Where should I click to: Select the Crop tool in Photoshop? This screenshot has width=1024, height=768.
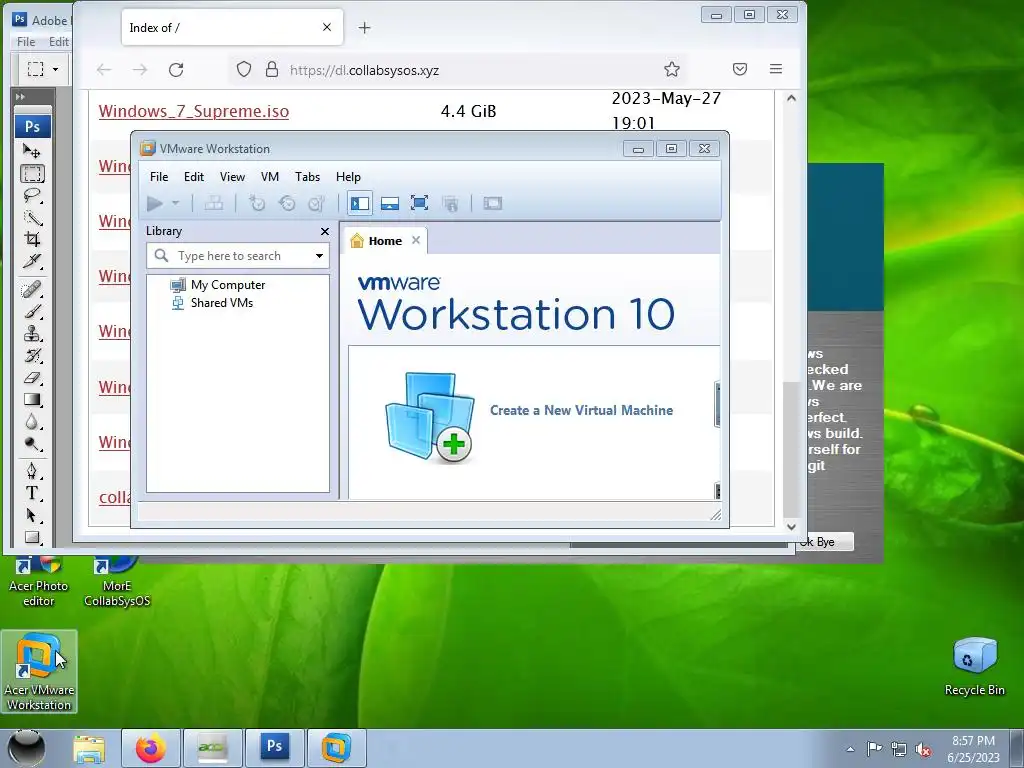tap(32, 239)
